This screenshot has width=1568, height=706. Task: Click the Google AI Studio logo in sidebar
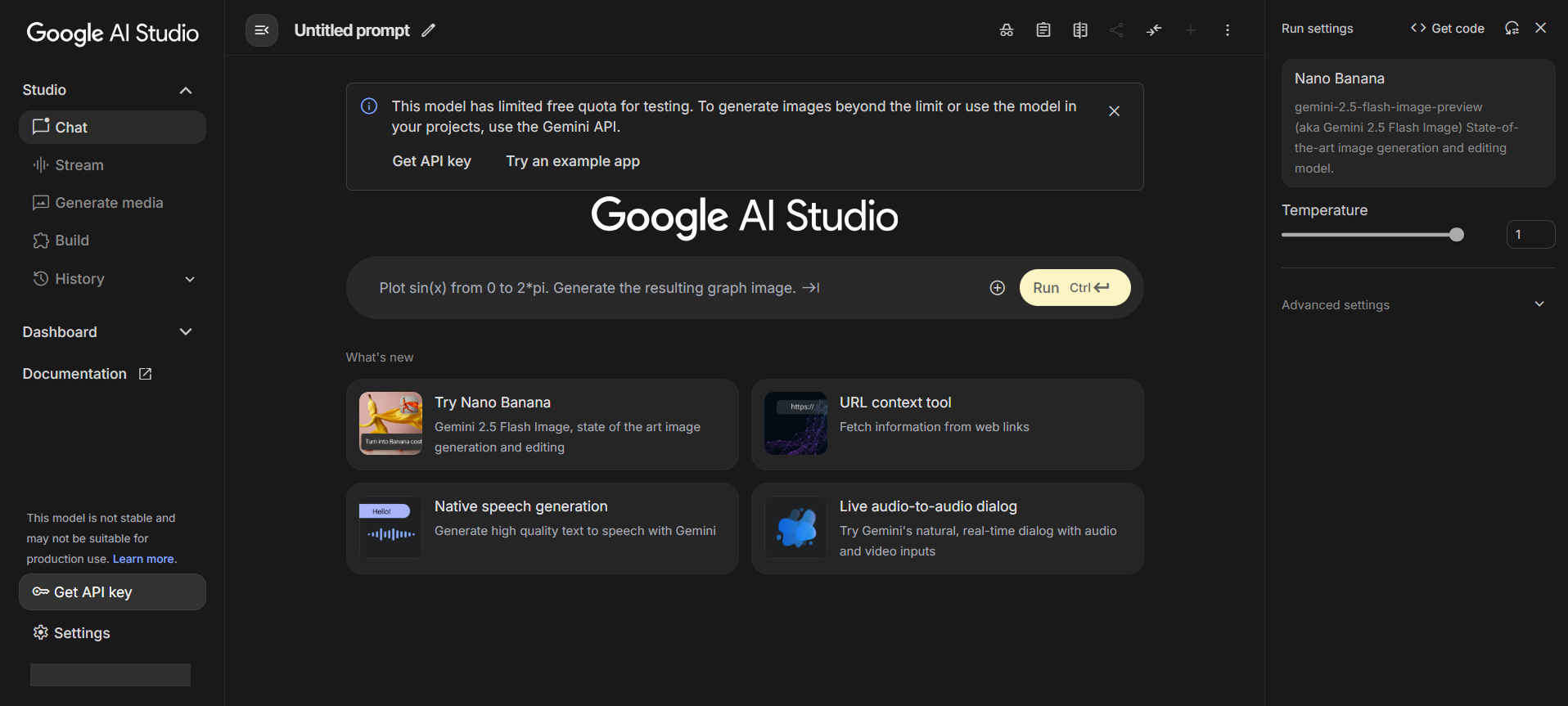113,34
